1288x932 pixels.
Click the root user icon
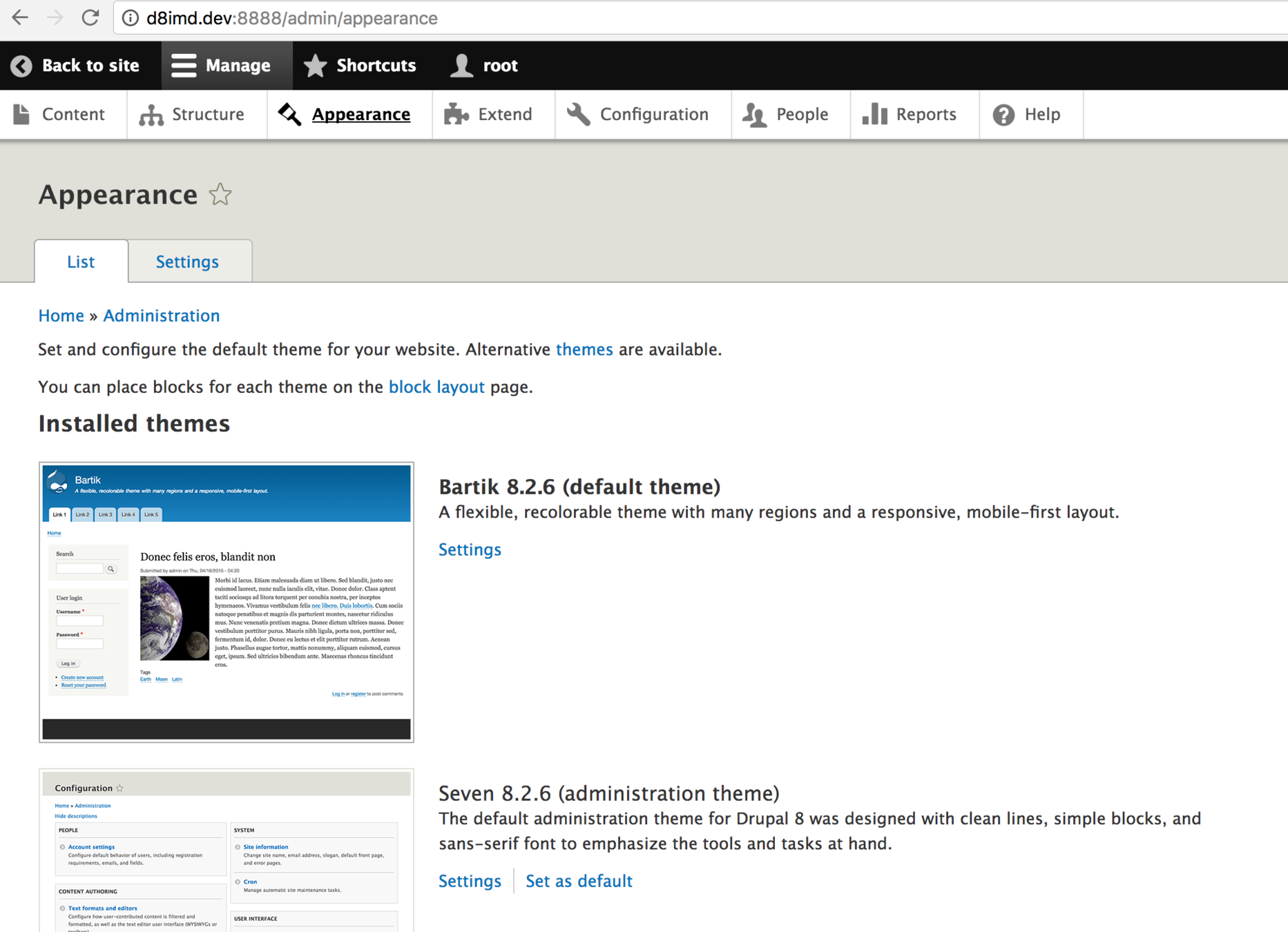(x=461, y=66)
